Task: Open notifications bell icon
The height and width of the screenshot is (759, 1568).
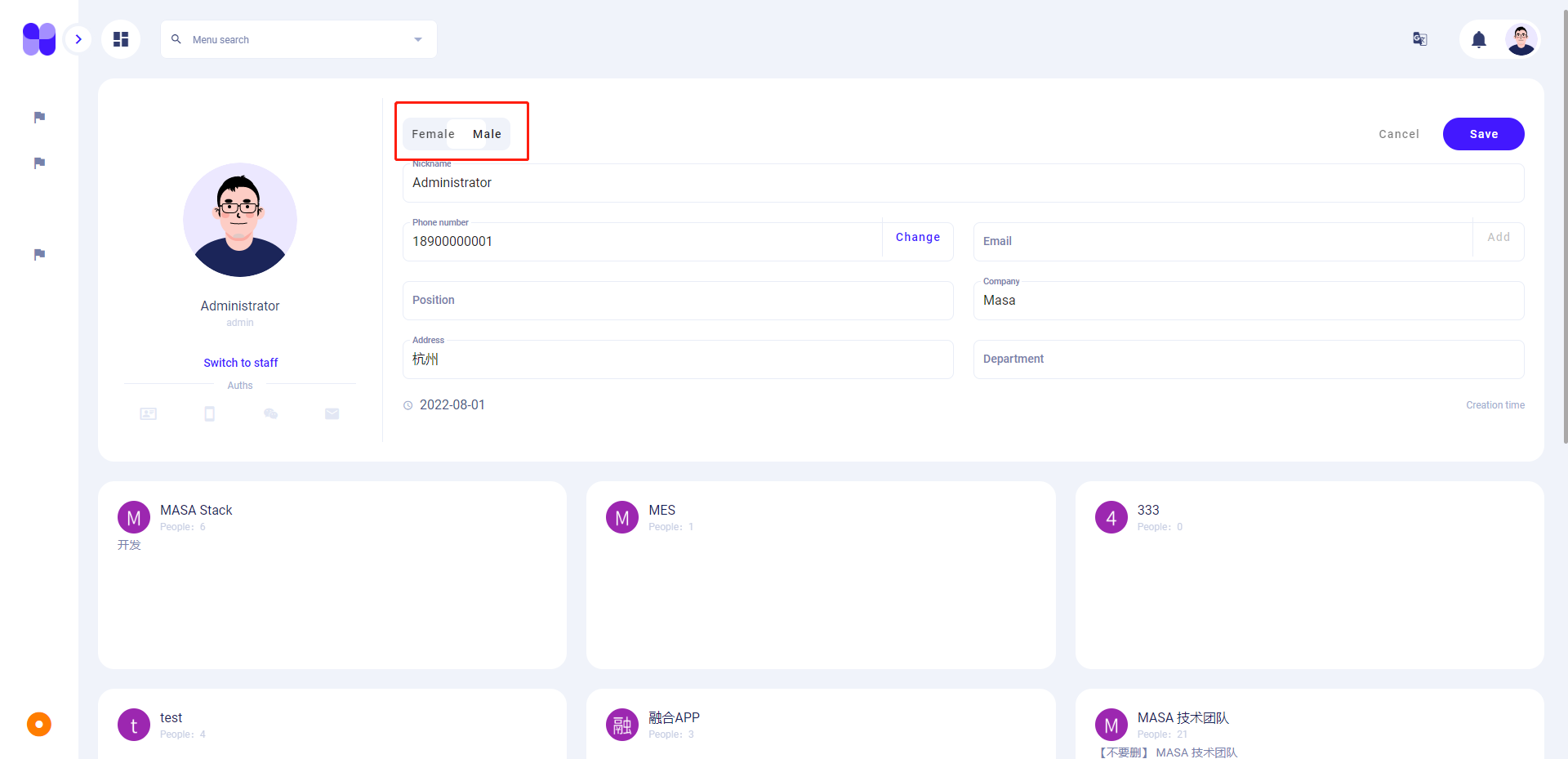Action: click(1479, 39)
